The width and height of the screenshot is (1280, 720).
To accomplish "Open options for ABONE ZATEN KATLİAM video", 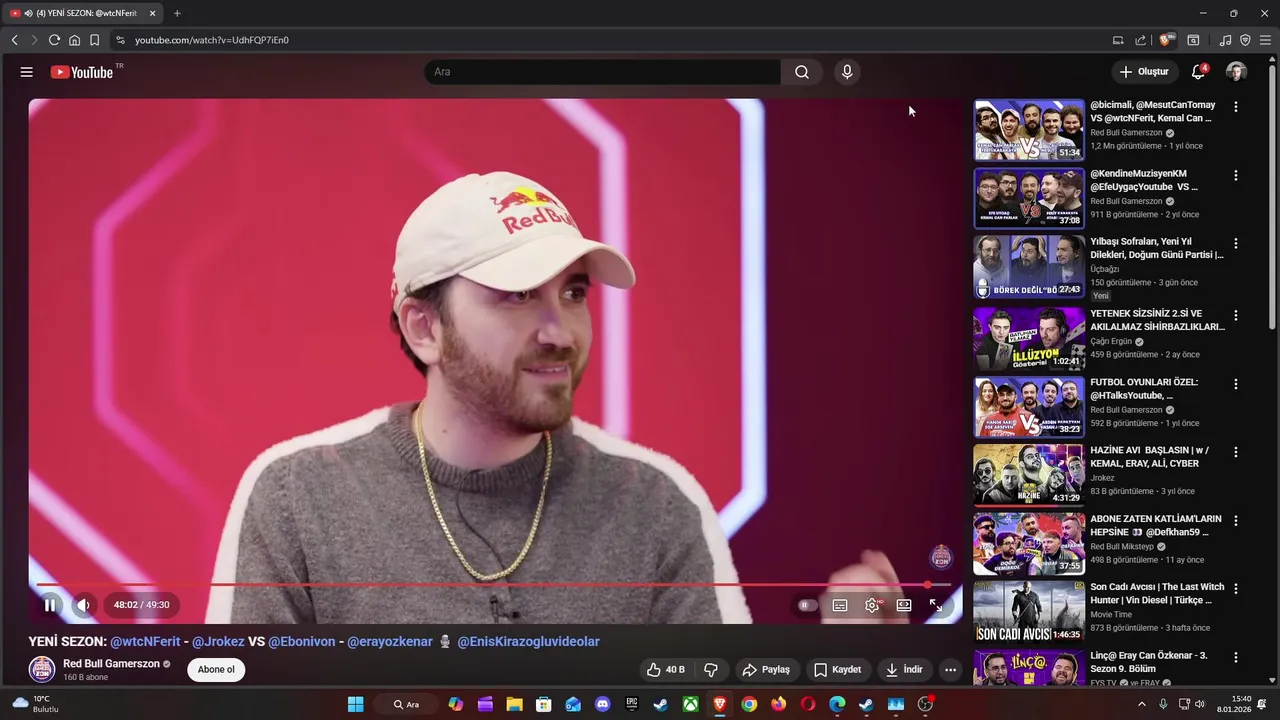I will pyautogui.click(x=1236, y=521).
